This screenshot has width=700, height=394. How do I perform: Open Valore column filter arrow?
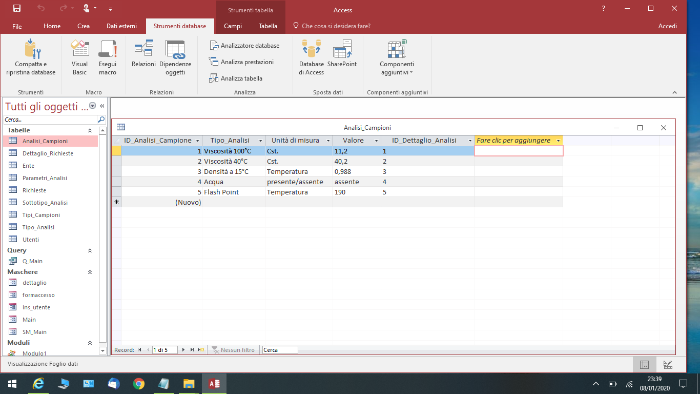pyautogui.click(x=376, y=141)
